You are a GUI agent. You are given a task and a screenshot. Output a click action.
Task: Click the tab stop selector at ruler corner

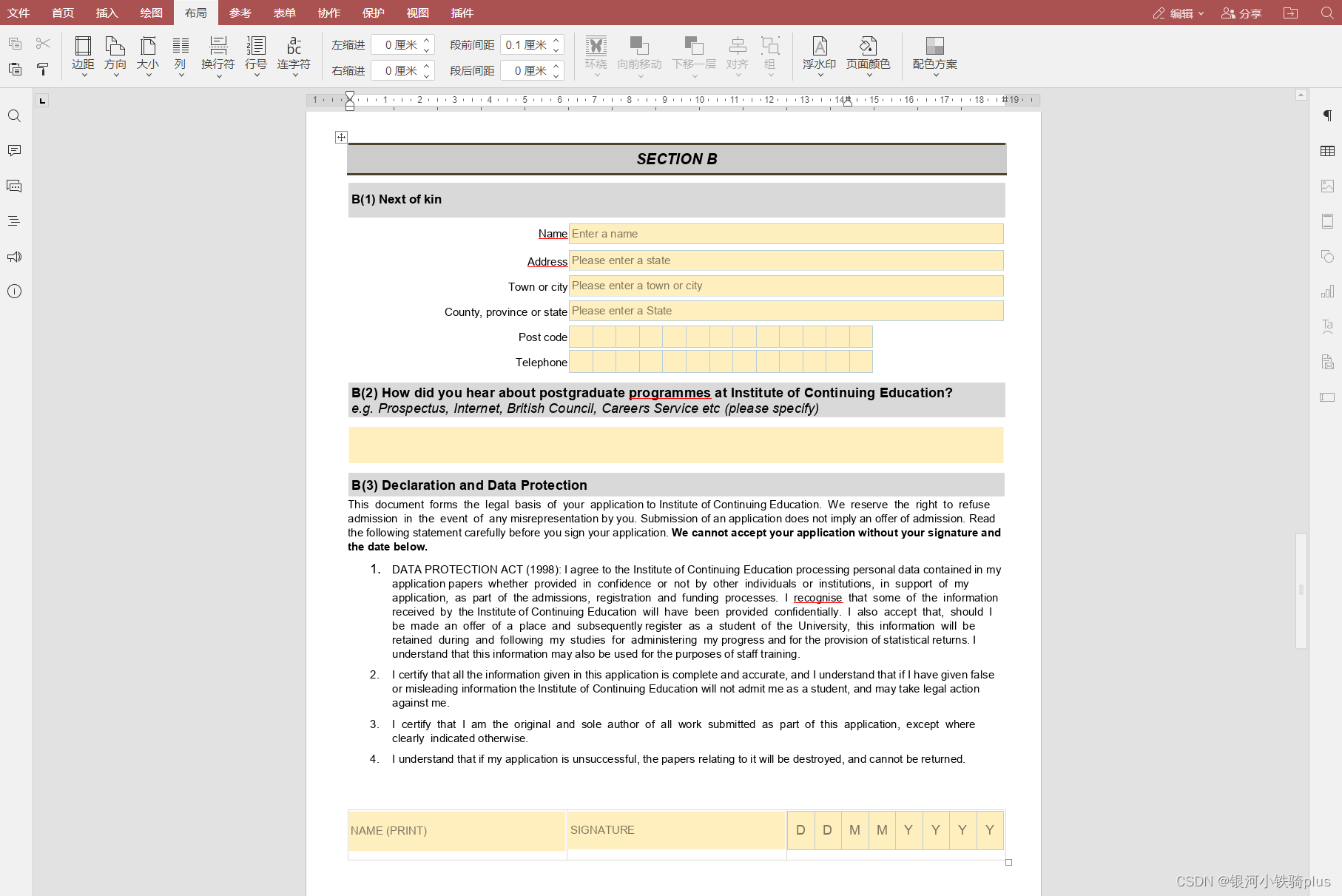pyautogui.click(x=42, y=101)
